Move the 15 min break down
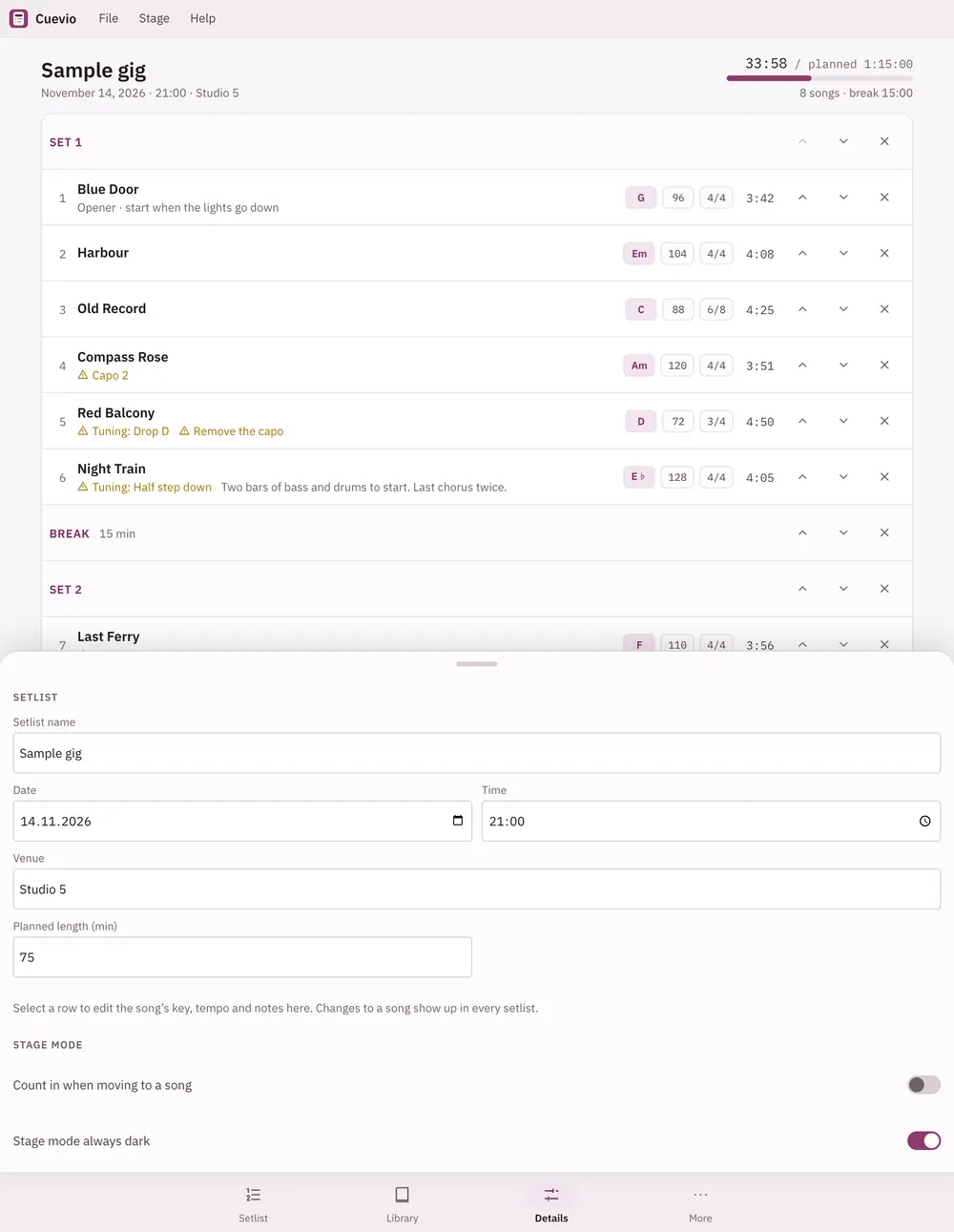This screenshot has width=954, height=1232. click(843, 532)
